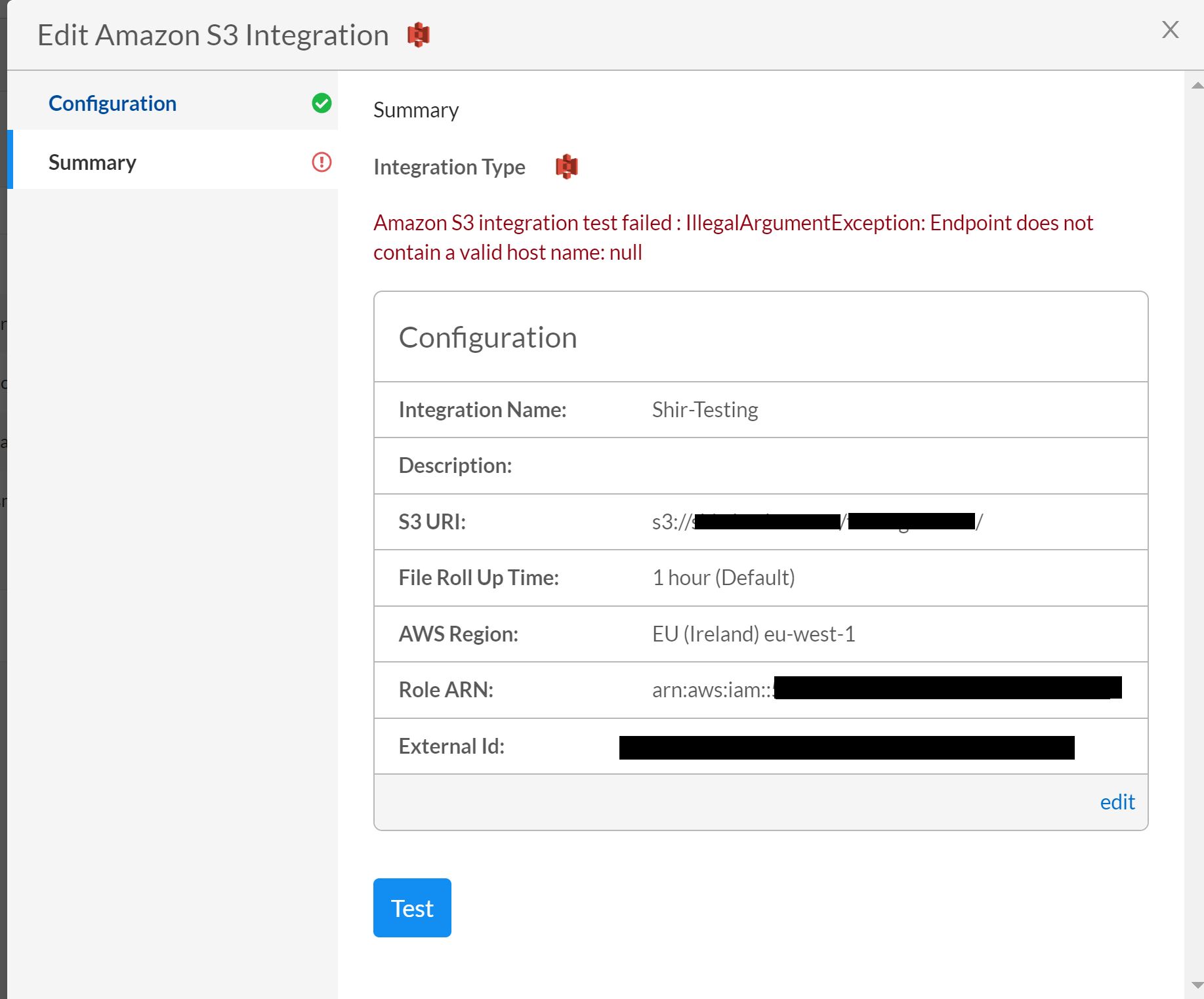1204x999 pixels.
Task: Click the edit link in Configuration card
Action: (x=1117, y=802)
